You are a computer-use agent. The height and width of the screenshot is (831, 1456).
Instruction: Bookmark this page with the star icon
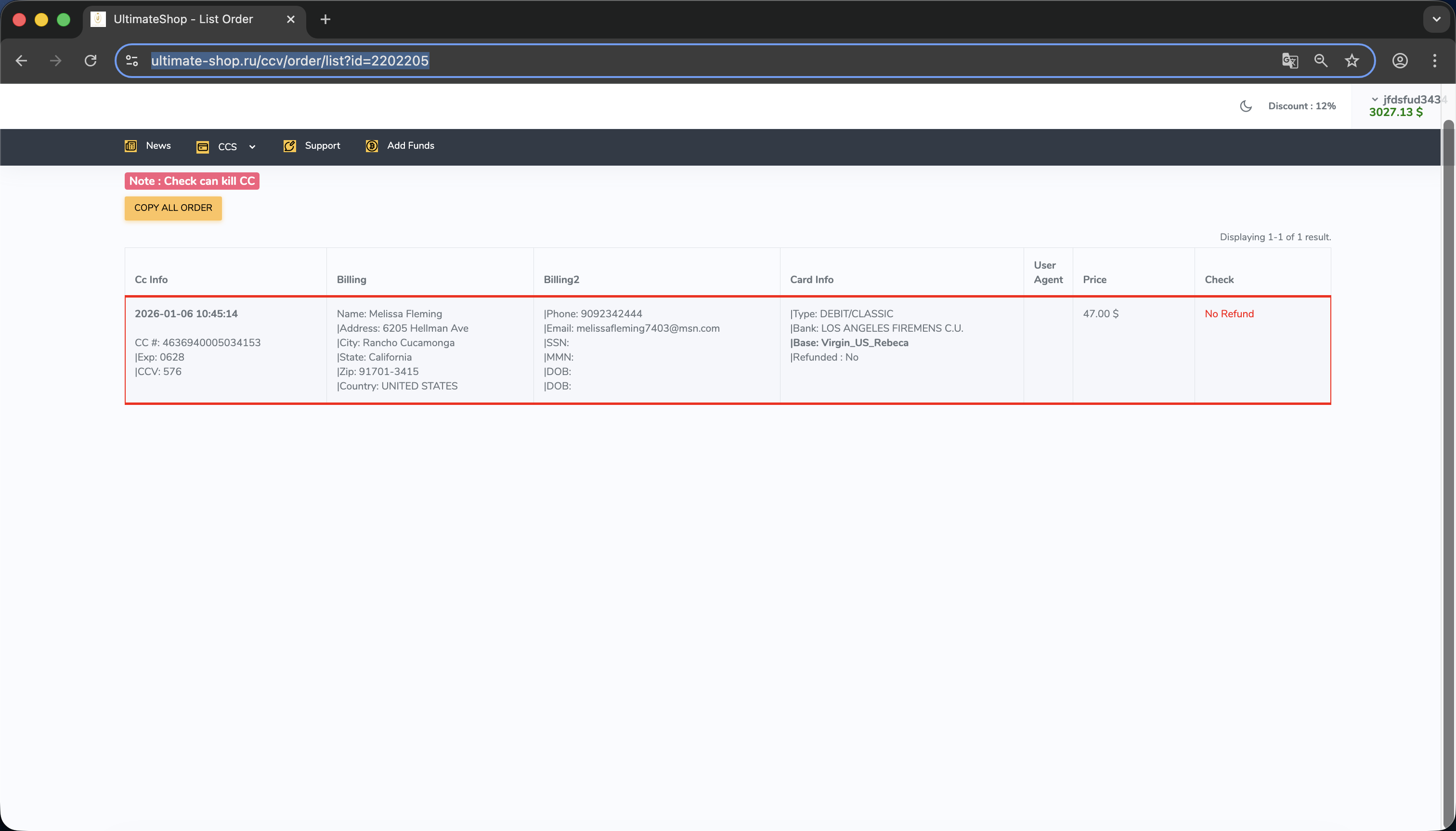[1352, 61]
